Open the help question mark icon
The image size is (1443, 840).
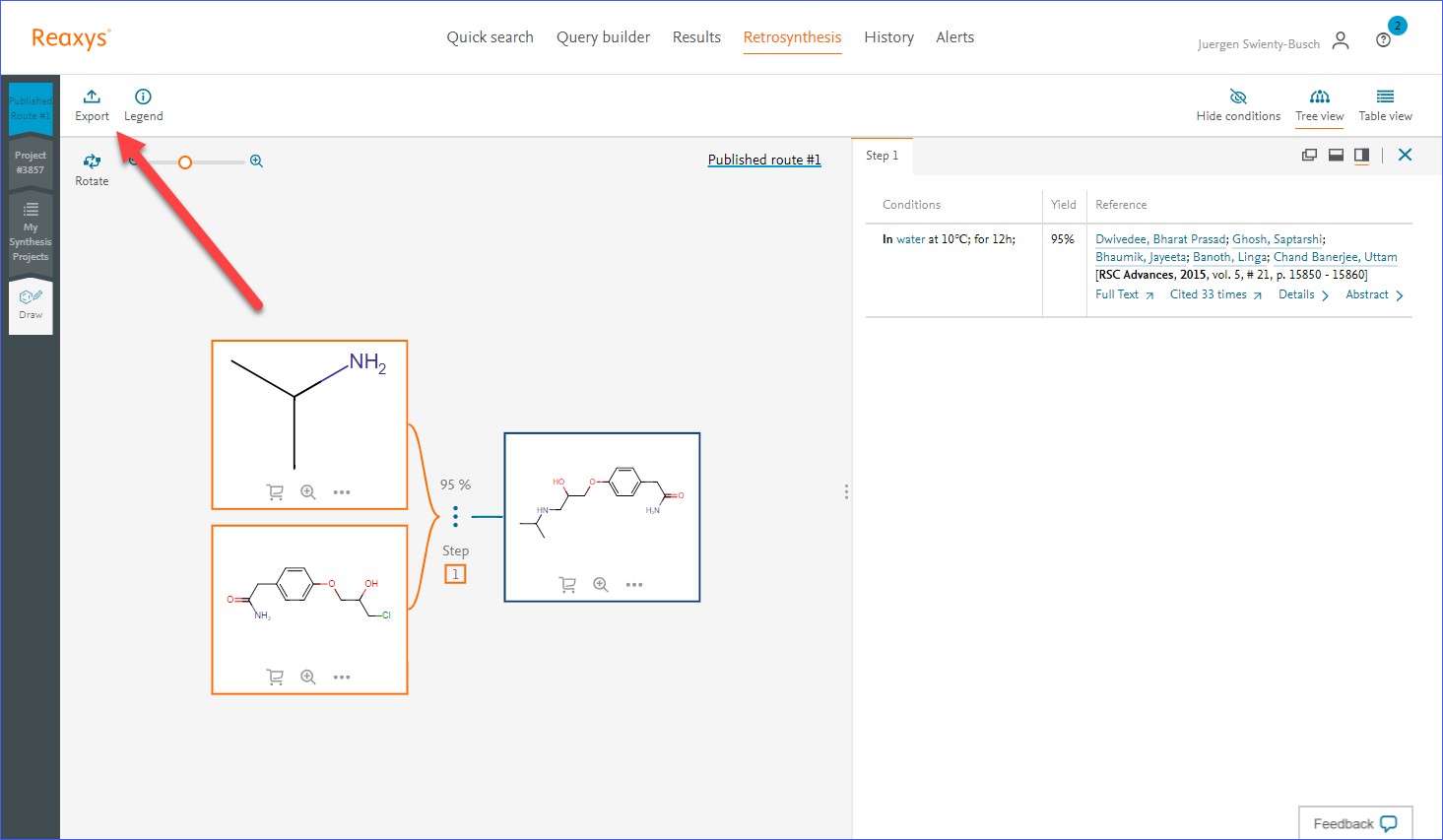tap(1383, 40)
